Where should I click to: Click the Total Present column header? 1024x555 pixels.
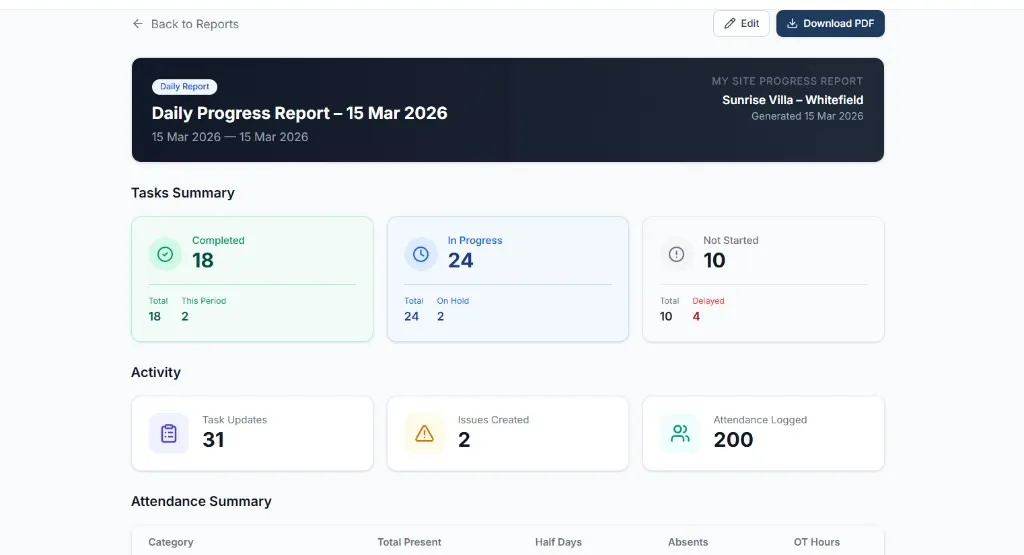coord(409,542)
